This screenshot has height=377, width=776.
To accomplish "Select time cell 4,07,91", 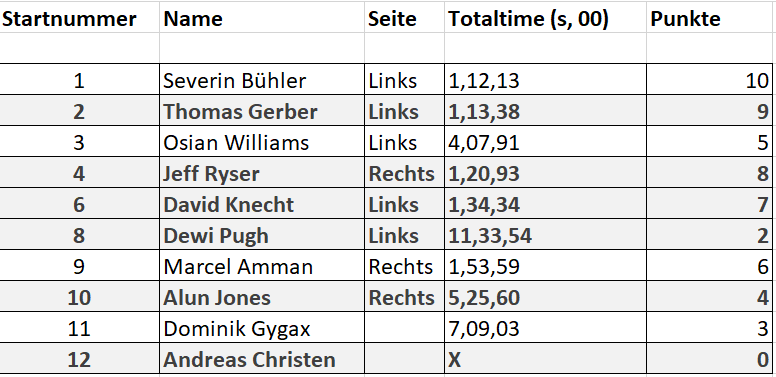I will tap(545, 141).
